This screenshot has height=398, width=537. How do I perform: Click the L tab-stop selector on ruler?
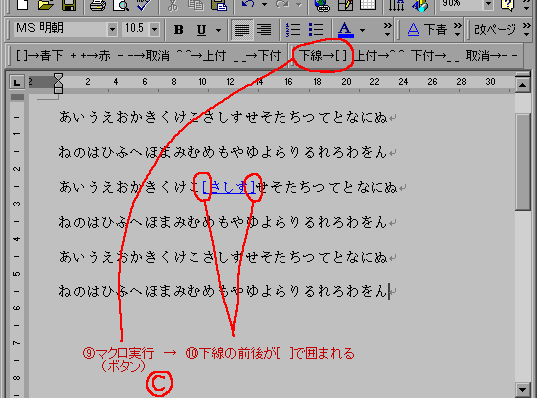point(17,82)
